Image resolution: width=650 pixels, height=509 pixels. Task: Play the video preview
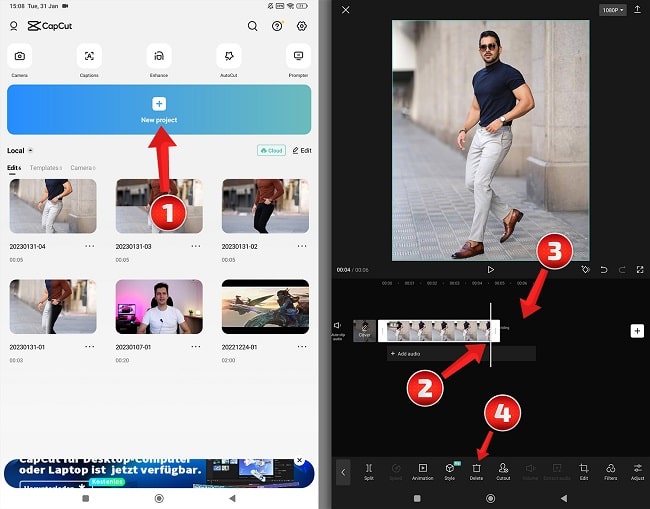click(x=490, y=269)
